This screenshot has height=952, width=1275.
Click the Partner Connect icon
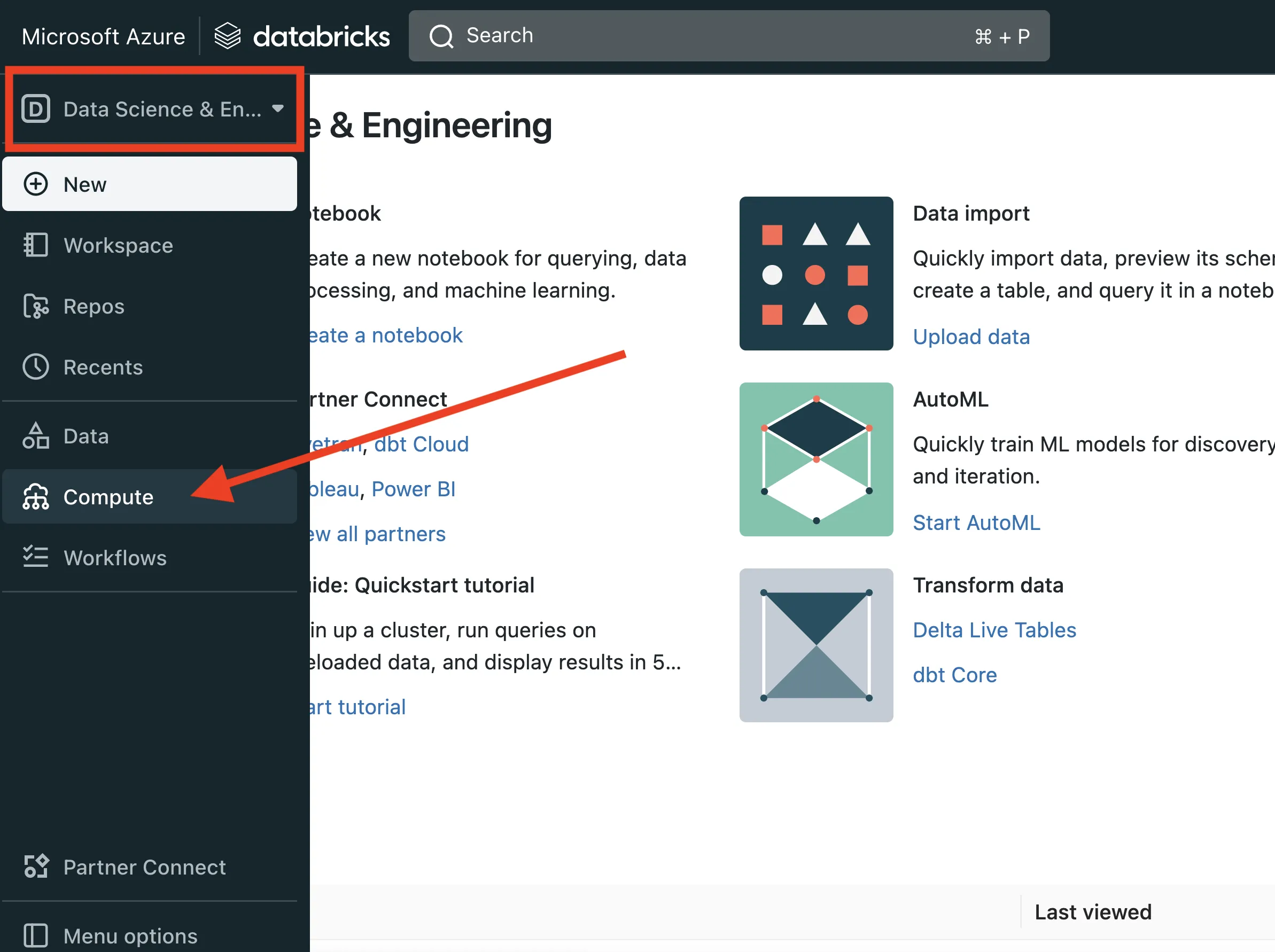point(35,867)
